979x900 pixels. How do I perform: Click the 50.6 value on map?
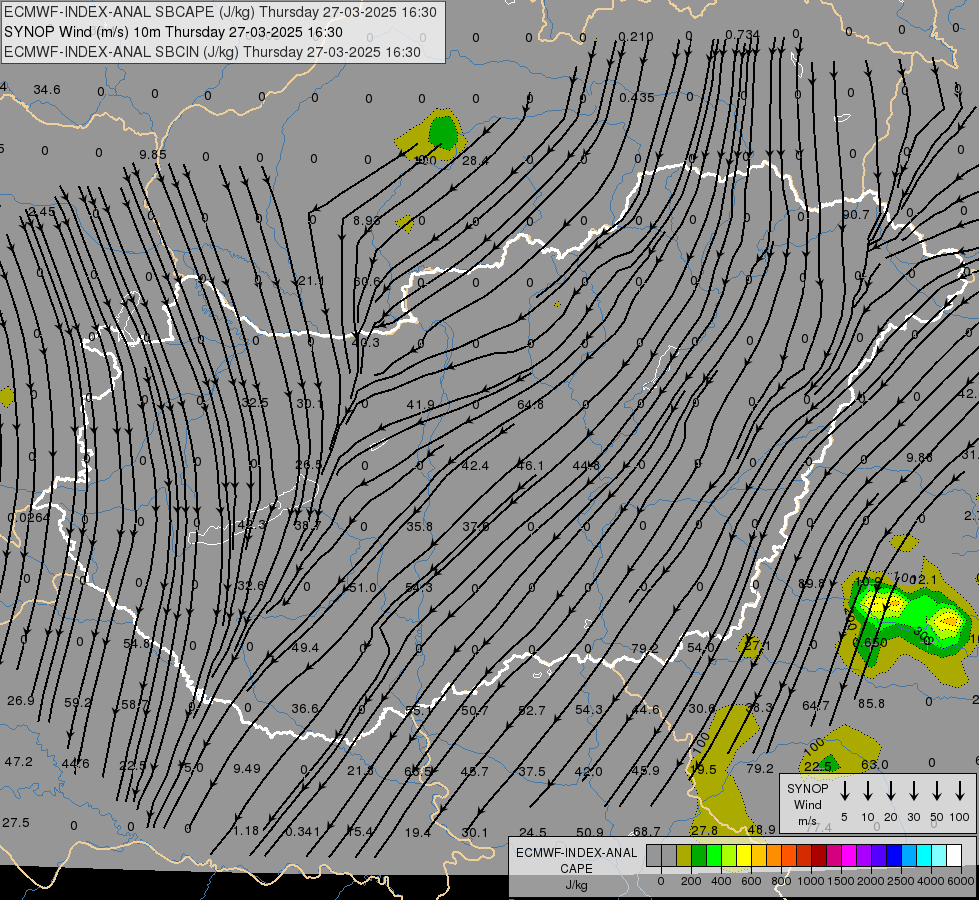(367, 282)
